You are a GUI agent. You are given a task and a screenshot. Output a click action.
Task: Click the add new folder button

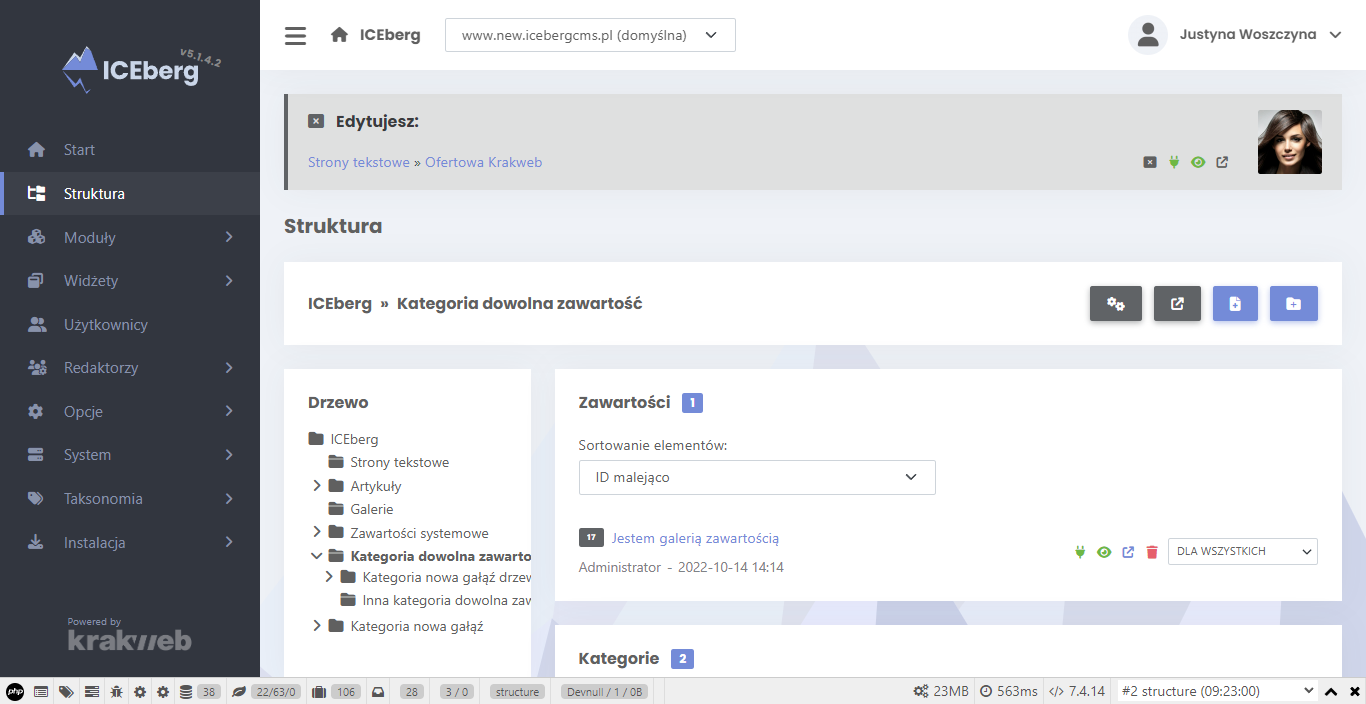[x=1293, y=304]
